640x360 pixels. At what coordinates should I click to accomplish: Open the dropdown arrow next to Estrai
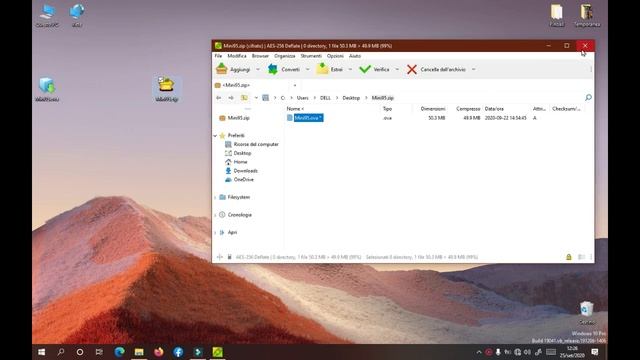tap(350, 69)
